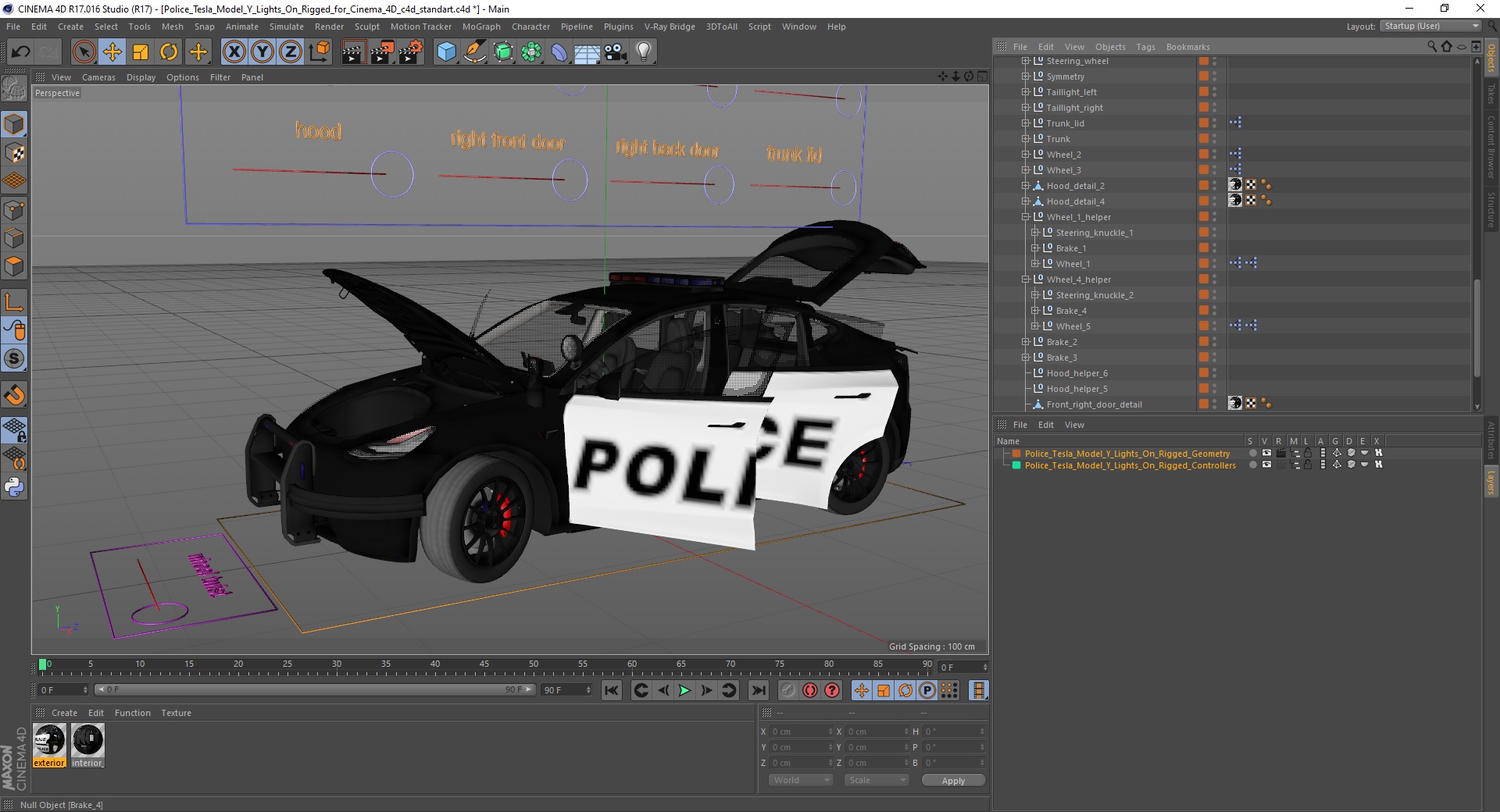Open material manager Texture menu
Screen dimensions: 1500x812
pyautogui.click(x=176, y=713)
